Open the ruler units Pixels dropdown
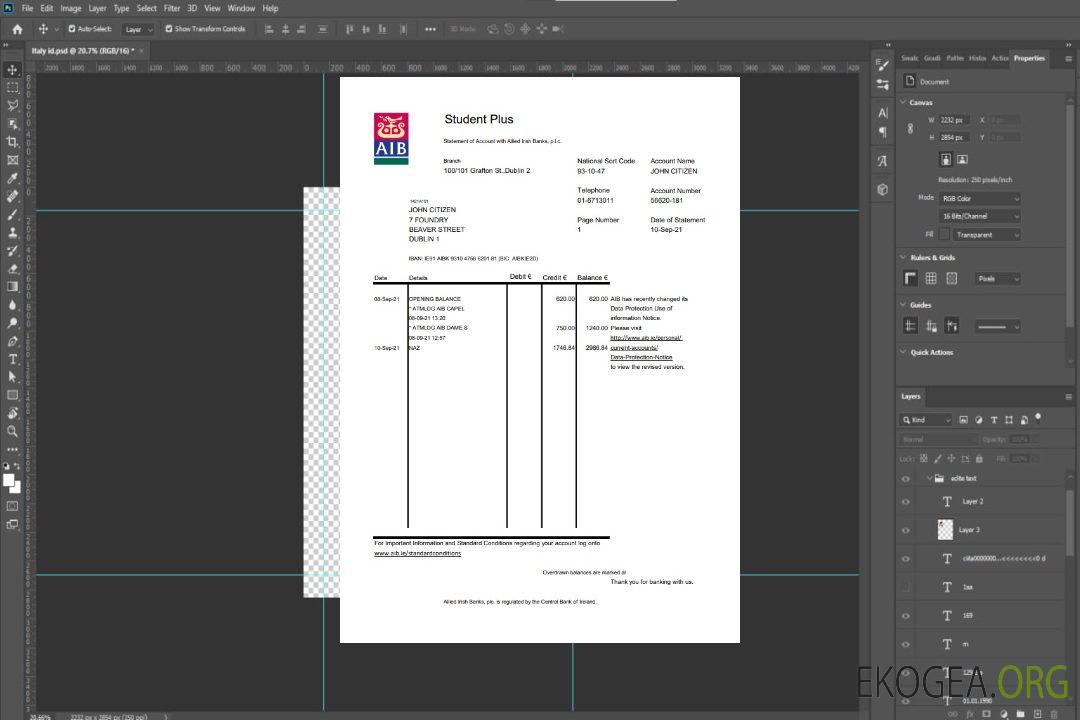 (998, 279)
